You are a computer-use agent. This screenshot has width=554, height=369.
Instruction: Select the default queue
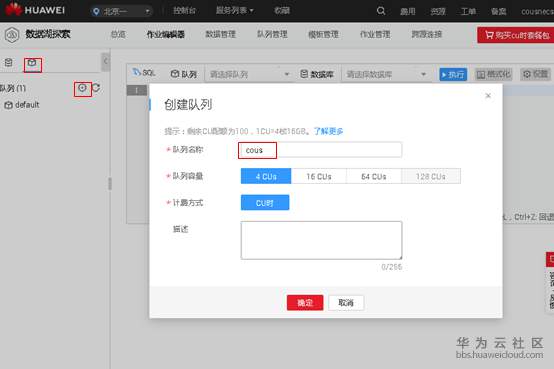22,105
